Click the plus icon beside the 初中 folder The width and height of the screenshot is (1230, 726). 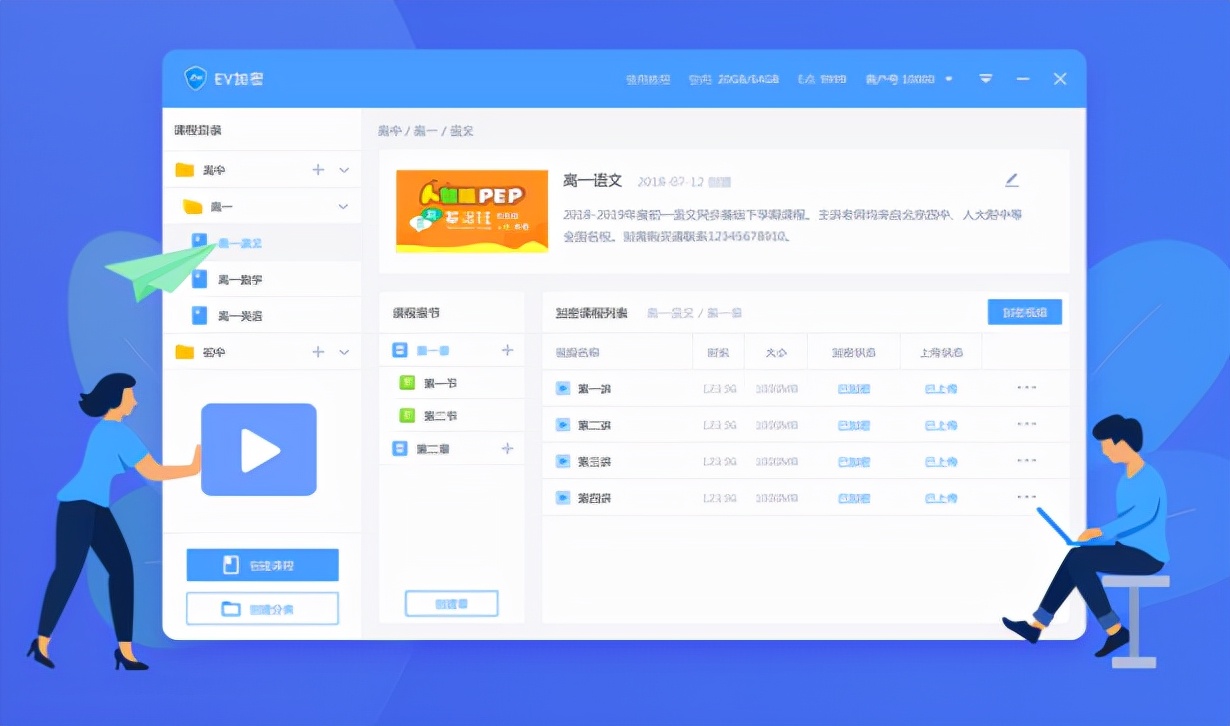318,352
